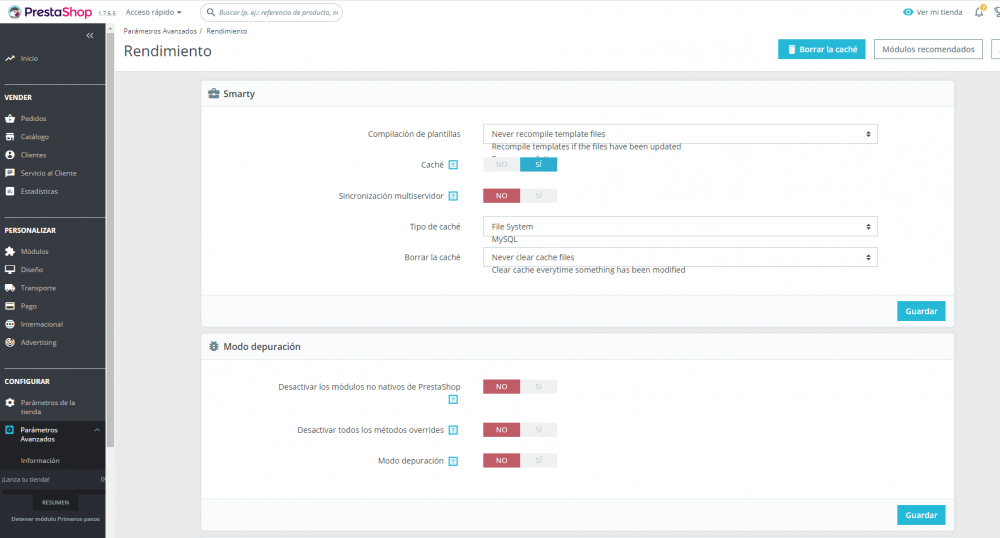Image resolution: width=1000 pixels, height=538 pixels.
Task: Open Compilación de plantillas dropdown
Action: coord(680,134)
